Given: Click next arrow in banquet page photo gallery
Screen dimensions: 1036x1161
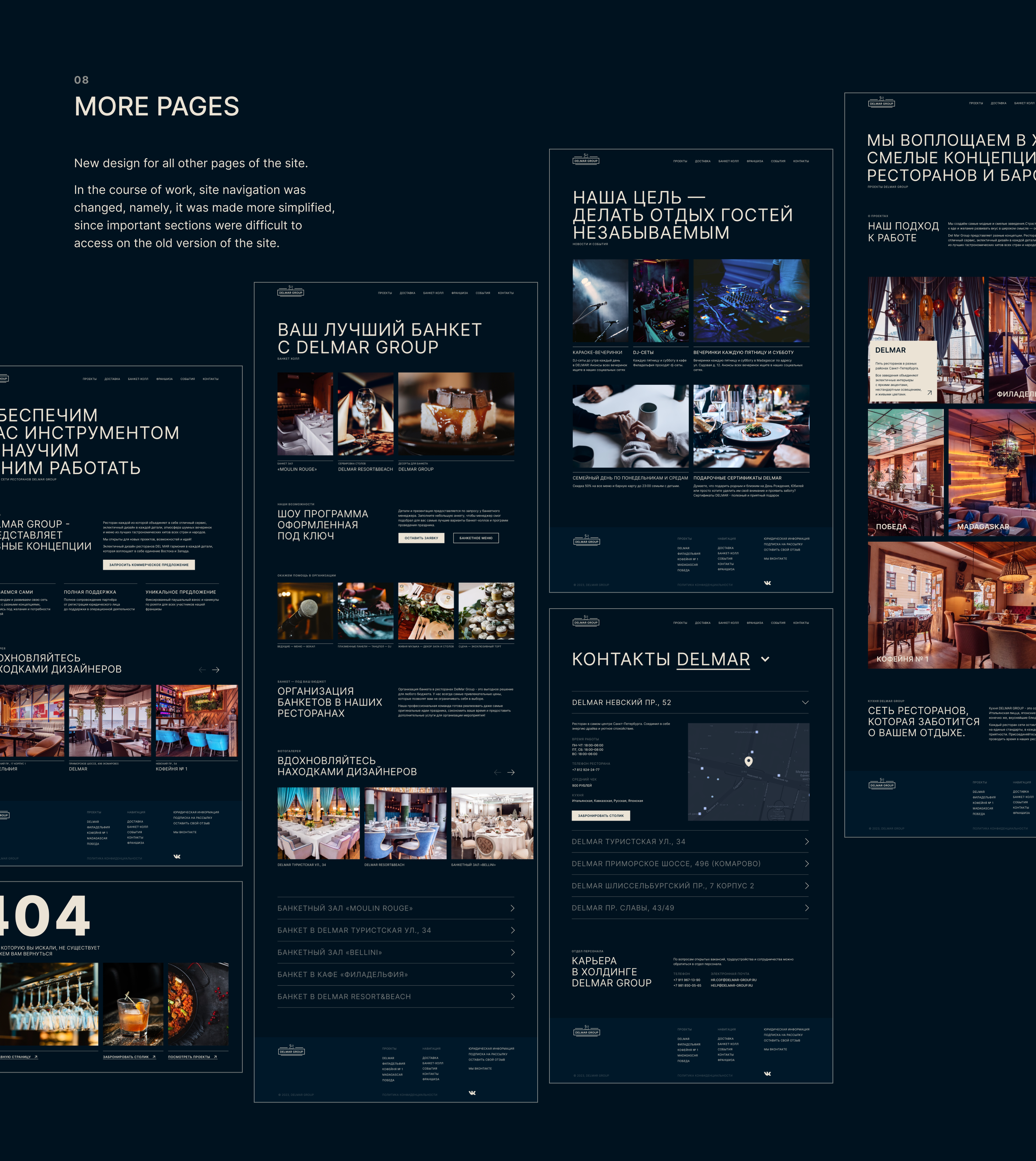Looking at the screenshot, I should (x=511, y=772).
